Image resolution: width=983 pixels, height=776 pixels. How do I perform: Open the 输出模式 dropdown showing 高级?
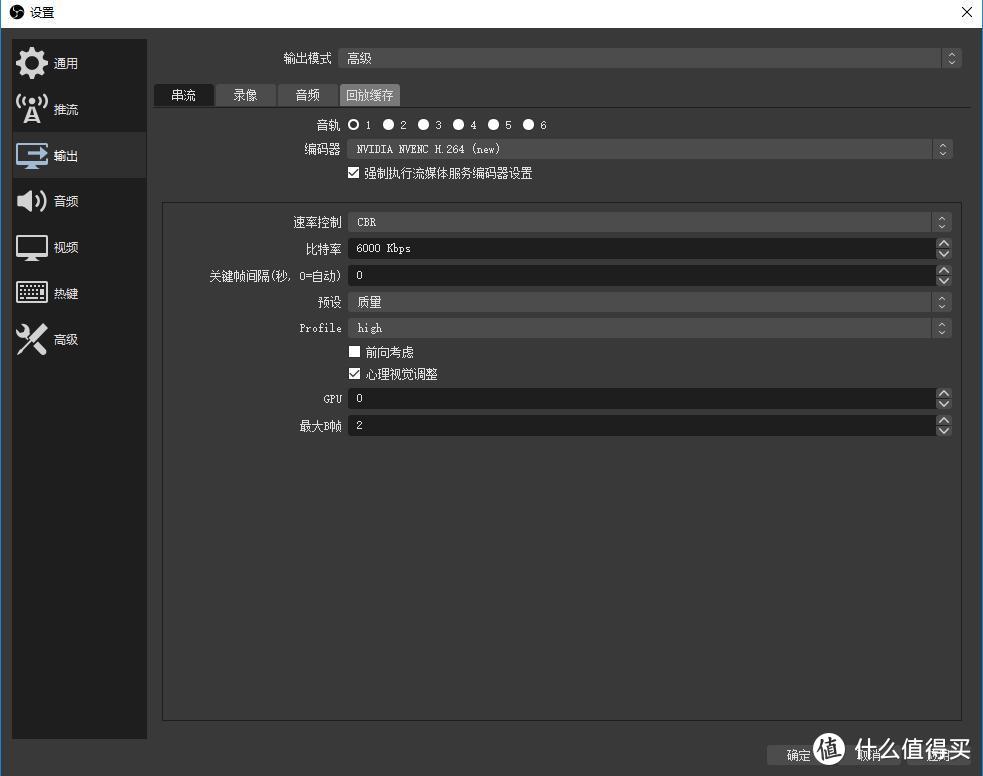coord(649,58)
